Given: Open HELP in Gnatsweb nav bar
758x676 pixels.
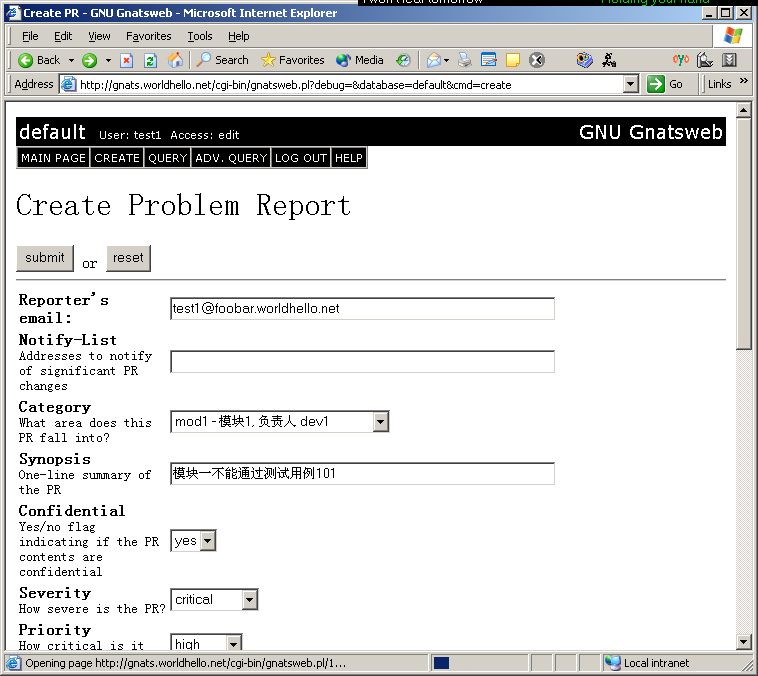Looking at the screenshot, I should point(349,158).
